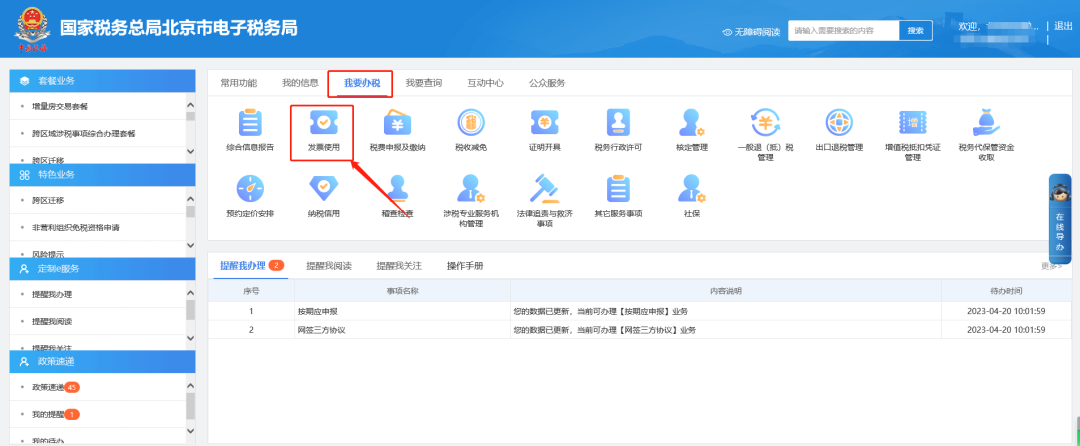
Task: Click the 综合信息报告 icon
Action: 249,124
